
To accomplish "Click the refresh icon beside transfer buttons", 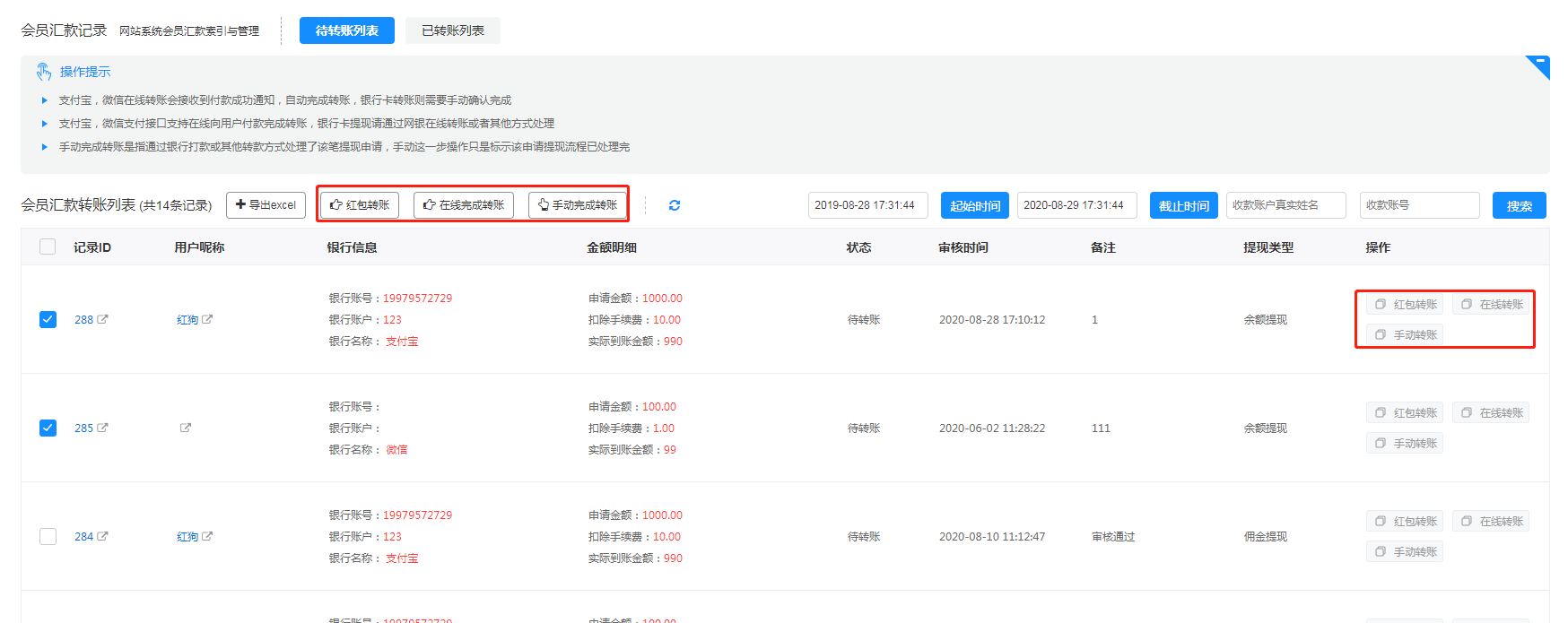I will (x=675, y=205).
